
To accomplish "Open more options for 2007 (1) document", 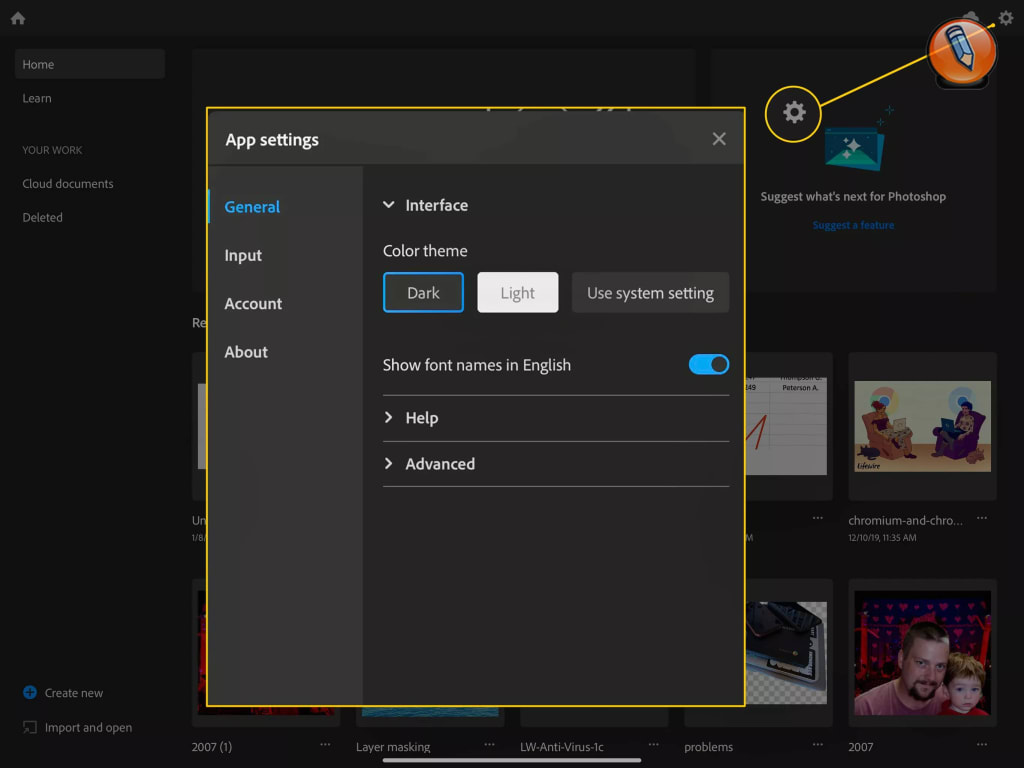I will 325,744.
